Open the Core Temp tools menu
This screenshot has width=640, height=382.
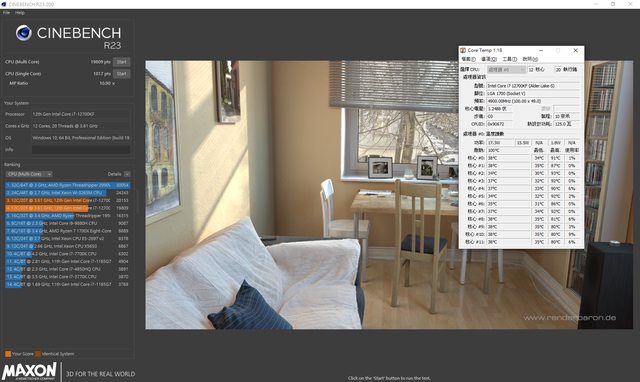[x=509, y=59]
